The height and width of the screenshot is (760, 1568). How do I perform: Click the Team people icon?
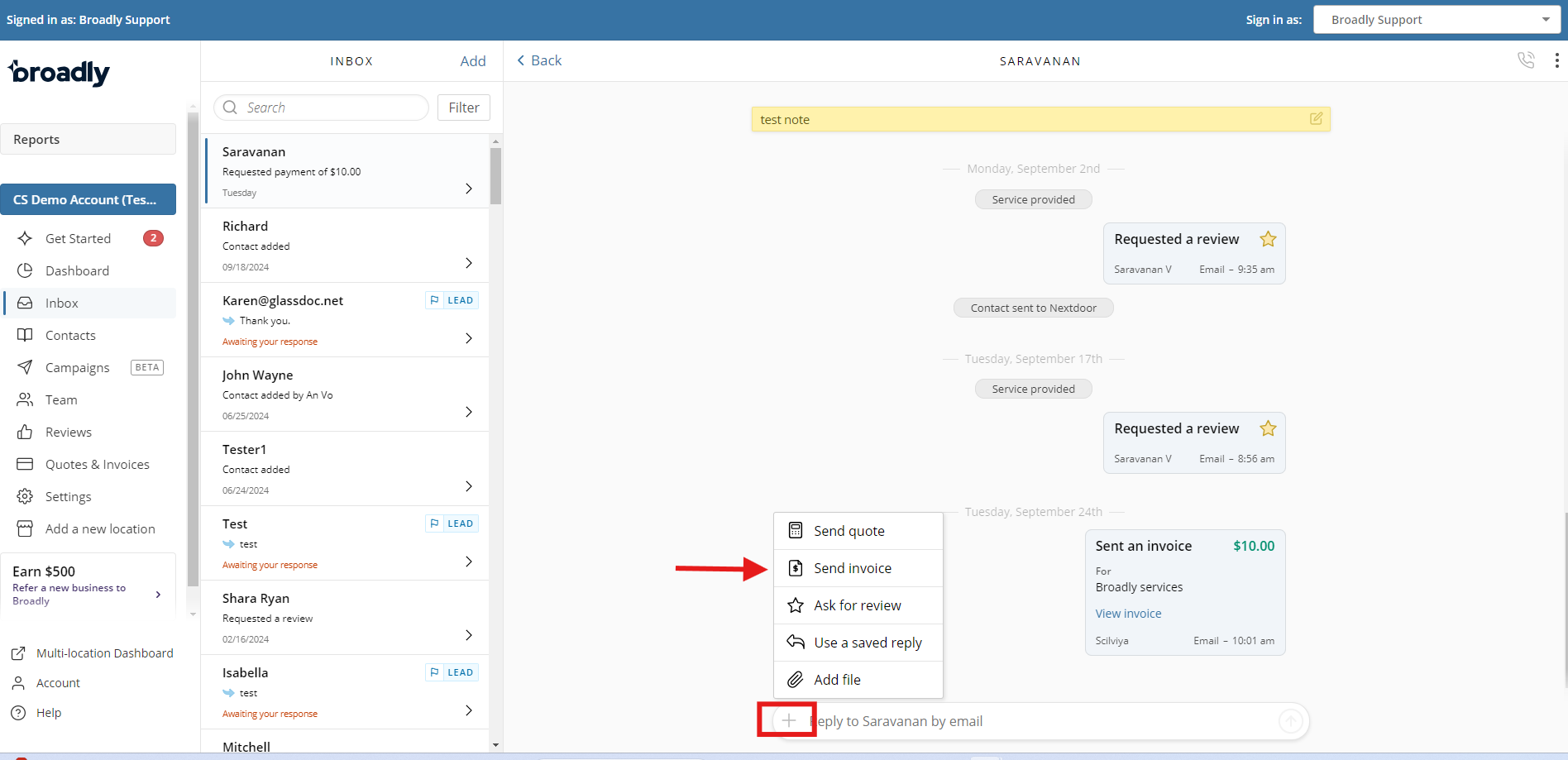pos(25,399)
